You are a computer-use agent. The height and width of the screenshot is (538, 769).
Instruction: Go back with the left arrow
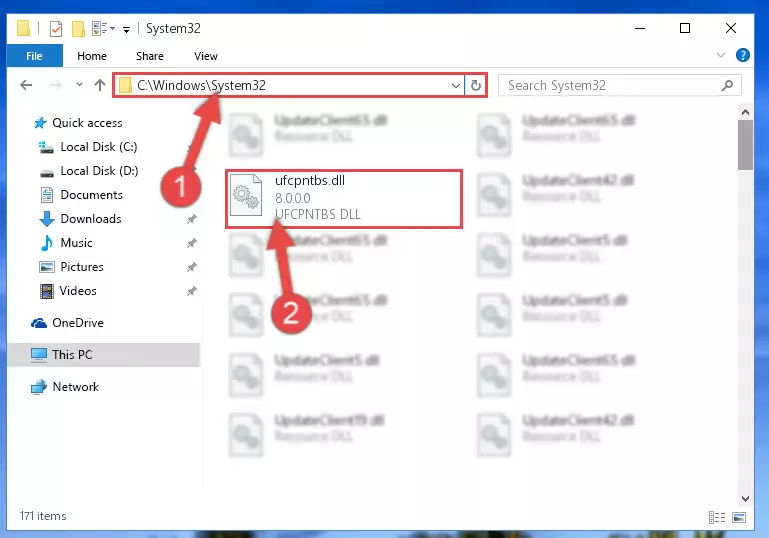pos(26,85)
